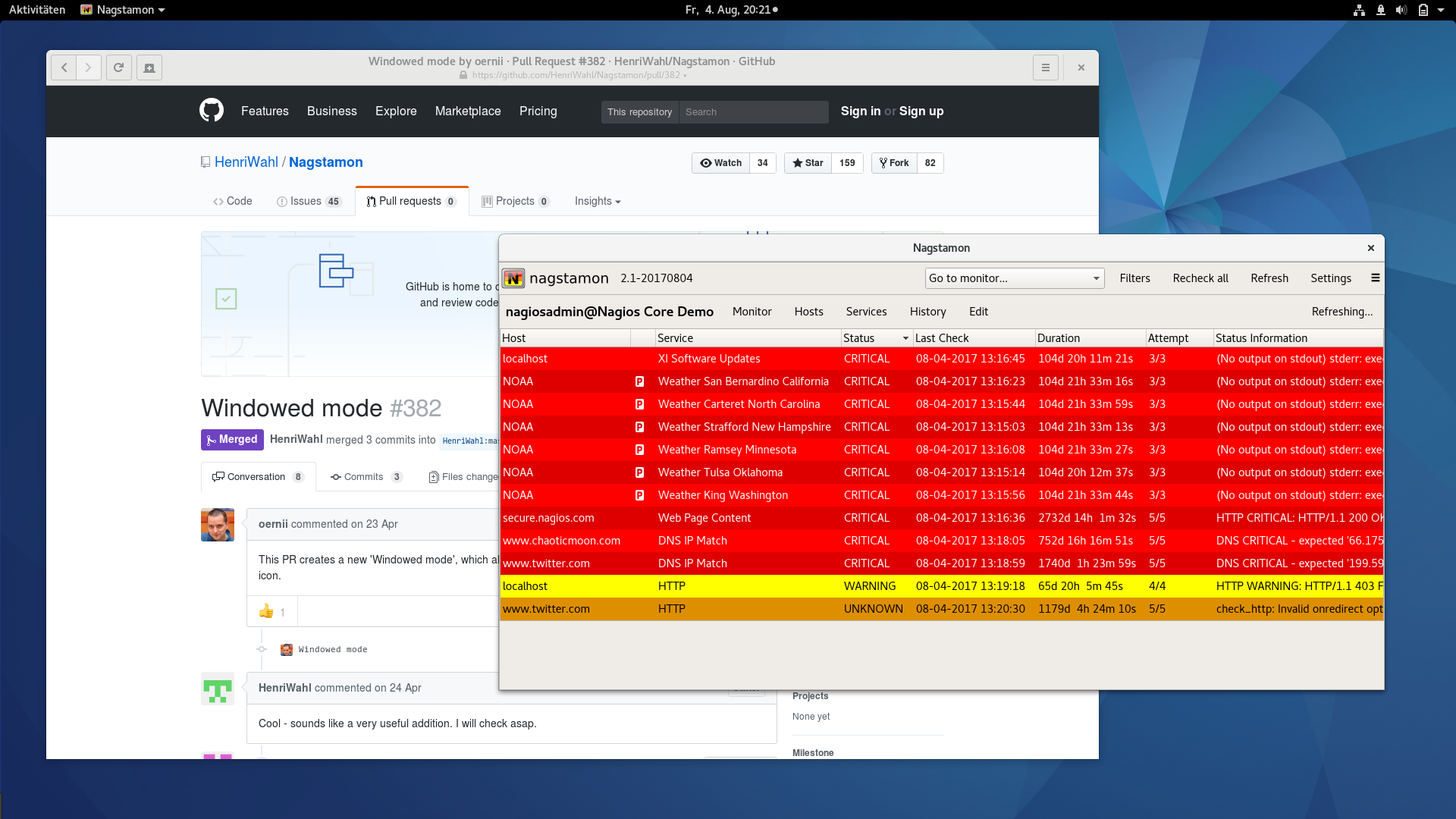The width and height of the screenshot is (1456, 819).
Task: Star the Nagstamon repository
Action: (x=808, y=163)
